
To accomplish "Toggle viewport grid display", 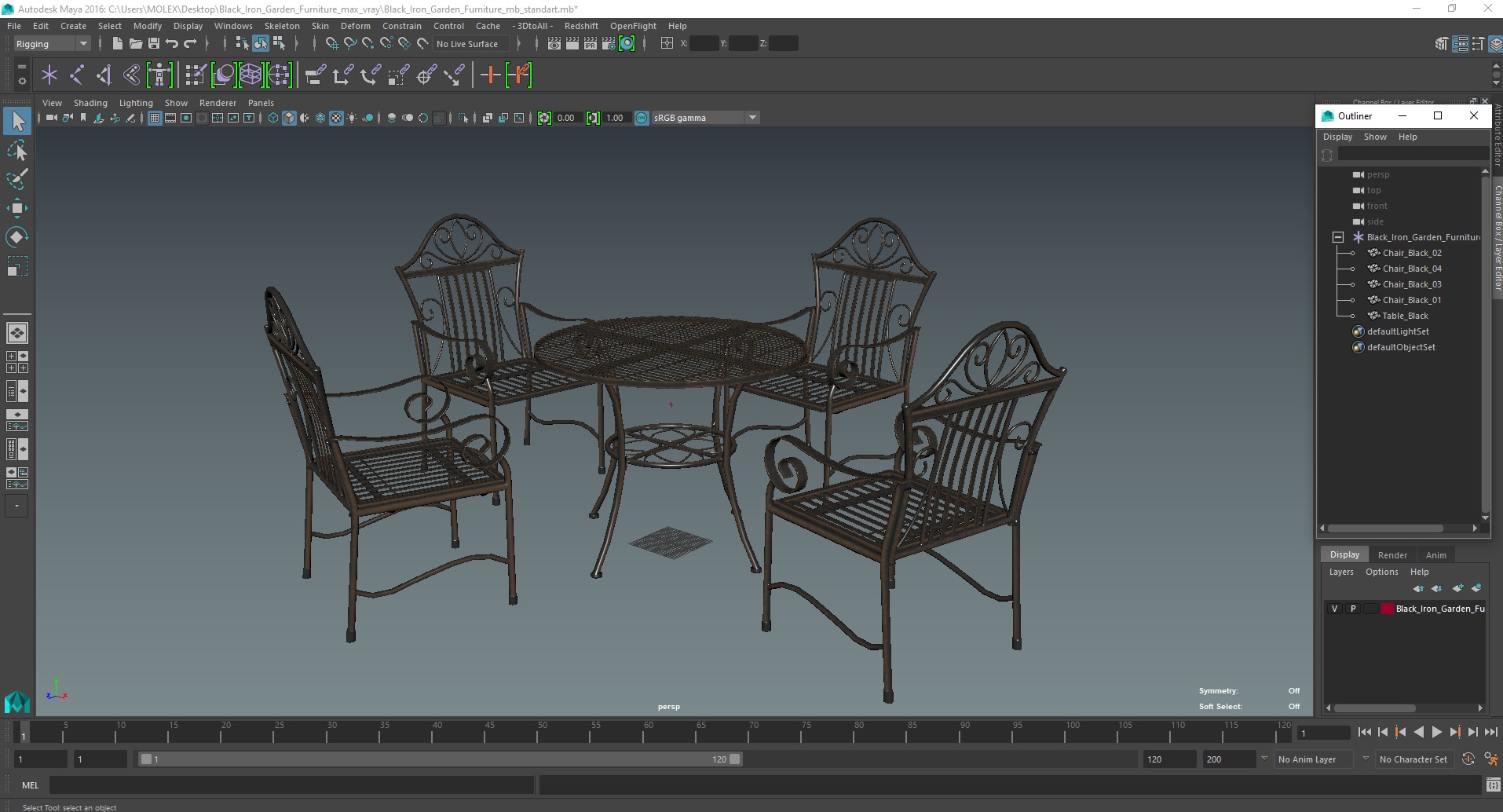I will pos(155,118).
